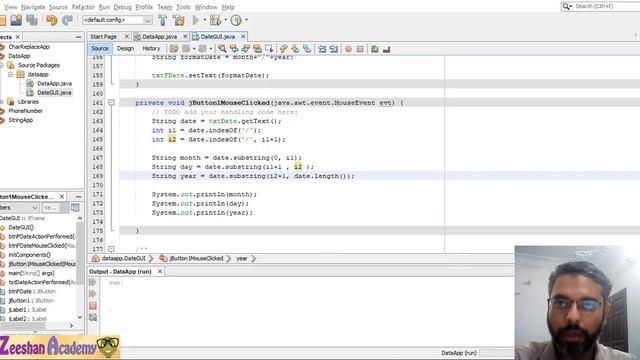Click Re-run with Different Parameters icon in Output
The width and height of the screenshot is (640, 360).
point(93,294)
